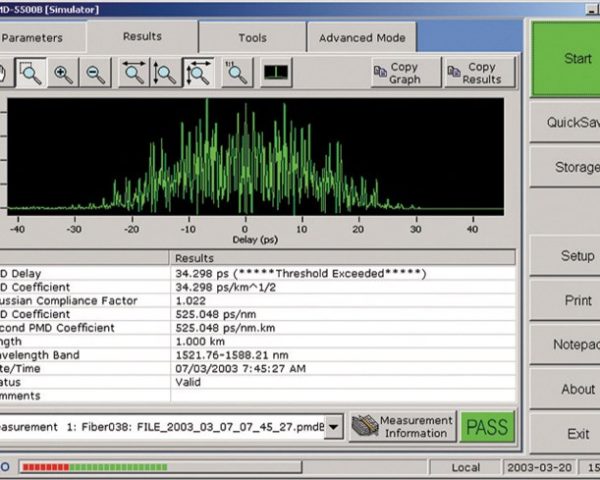Select the 1.022 compliance factor value
Screen dimensions: 600x480
[190, 301]
